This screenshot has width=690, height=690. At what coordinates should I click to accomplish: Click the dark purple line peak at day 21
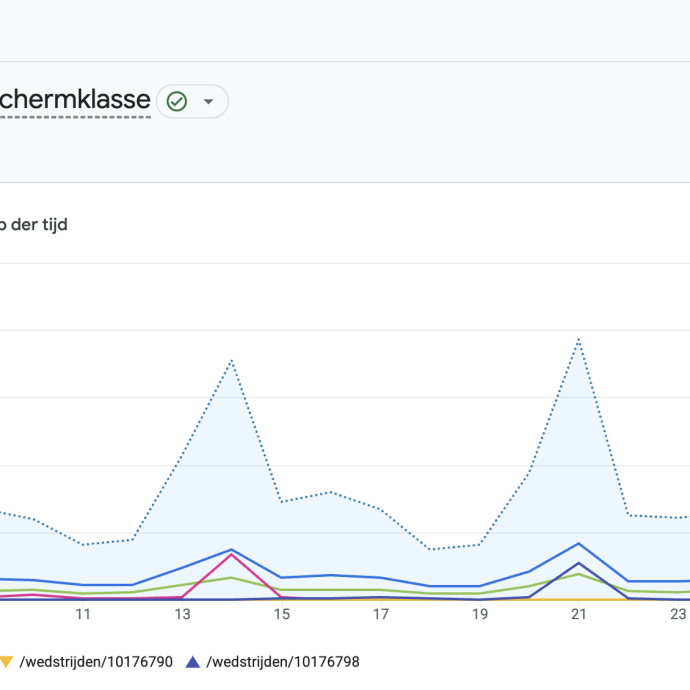point(579,563)
